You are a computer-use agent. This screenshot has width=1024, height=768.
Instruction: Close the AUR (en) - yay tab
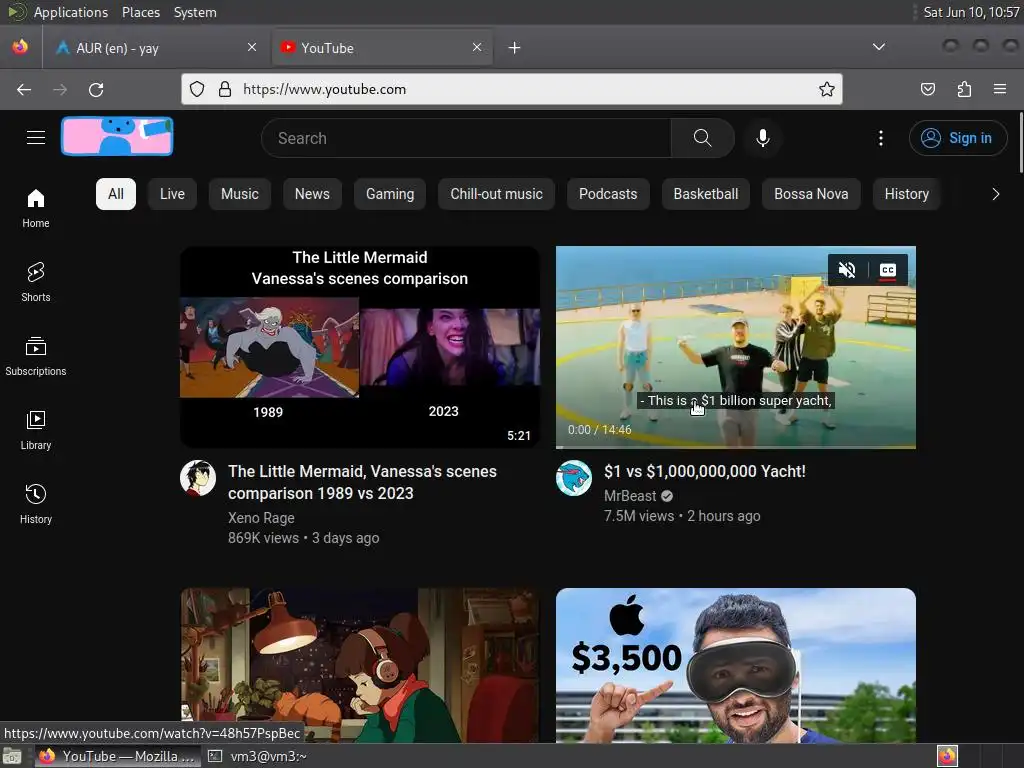click(x=252, y=47)
